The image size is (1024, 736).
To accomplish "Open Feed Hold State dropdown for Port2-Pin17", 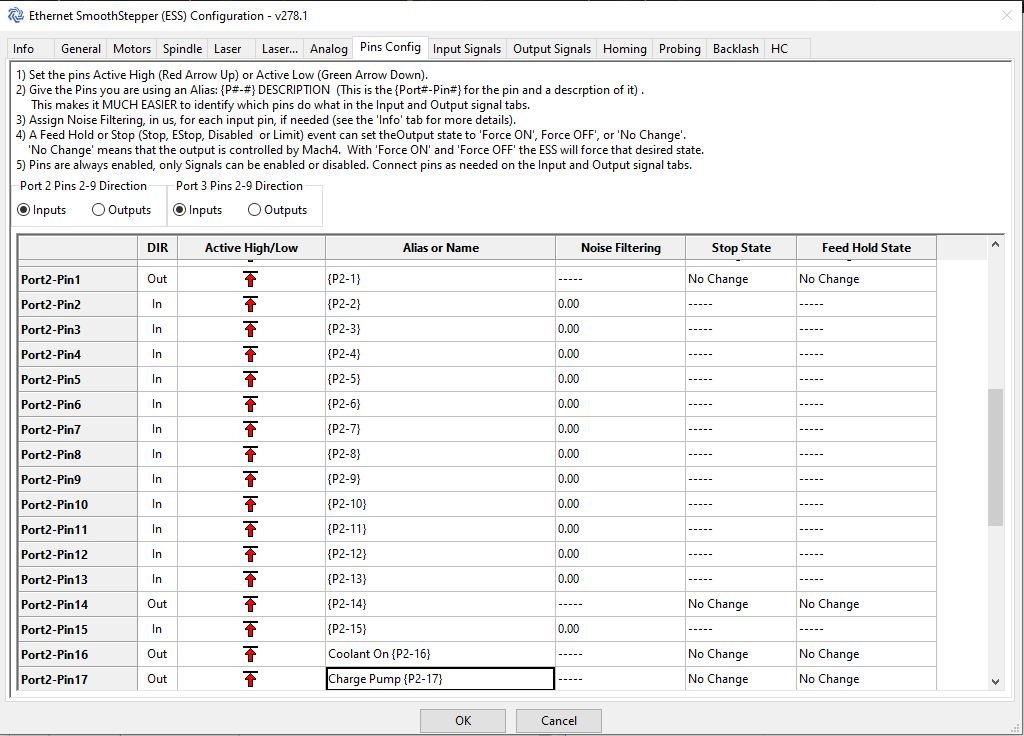I will coord(866,679).
